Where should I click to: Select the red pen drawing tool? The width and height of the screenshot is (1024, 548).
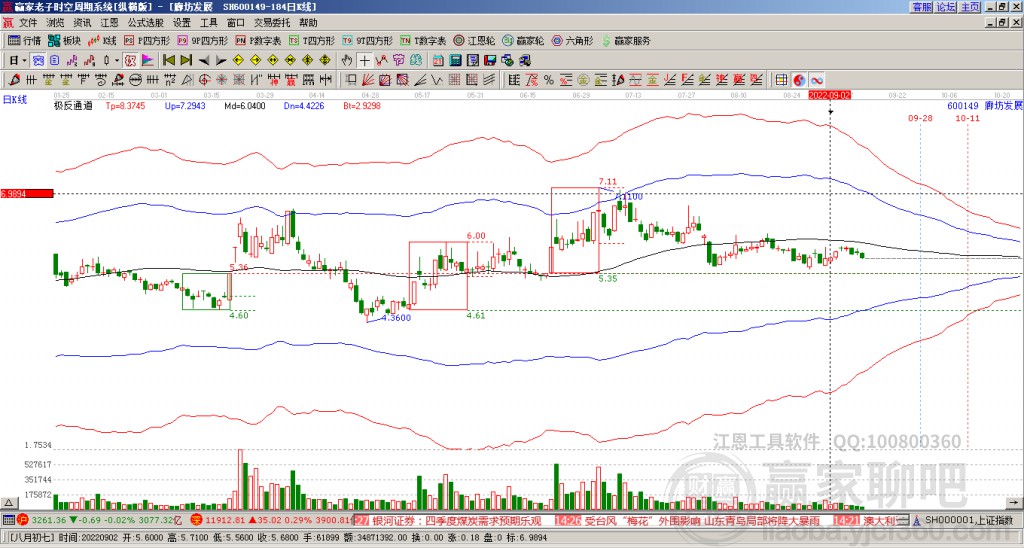coord(14,80)
